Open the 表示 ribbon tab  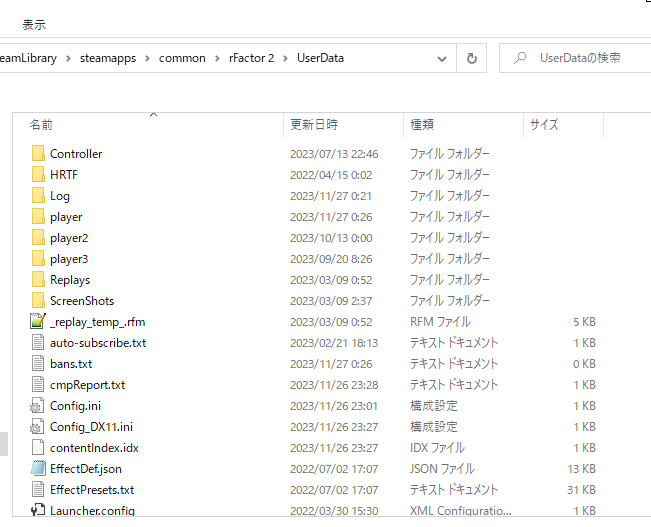(x=34, y=25)
